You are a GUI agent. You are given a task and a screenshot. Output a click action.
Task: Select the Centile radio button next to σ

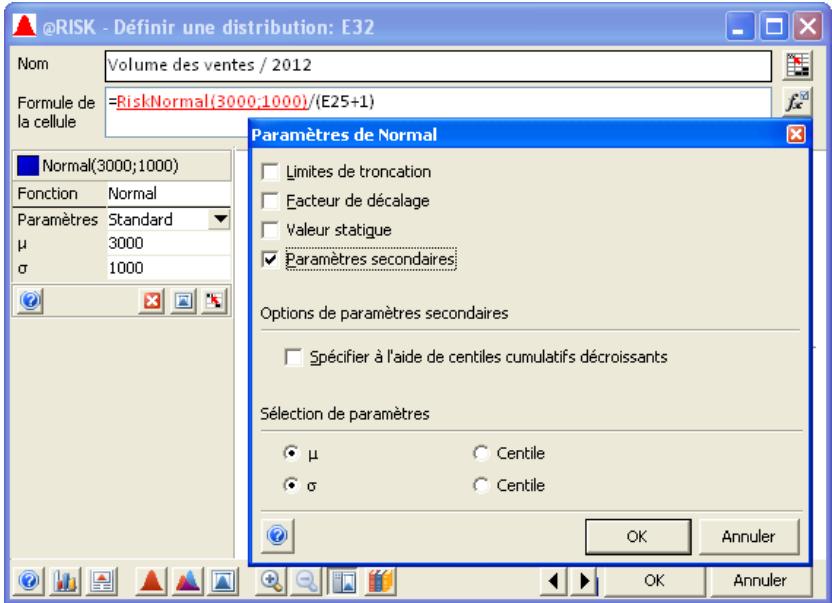[479, 486]
